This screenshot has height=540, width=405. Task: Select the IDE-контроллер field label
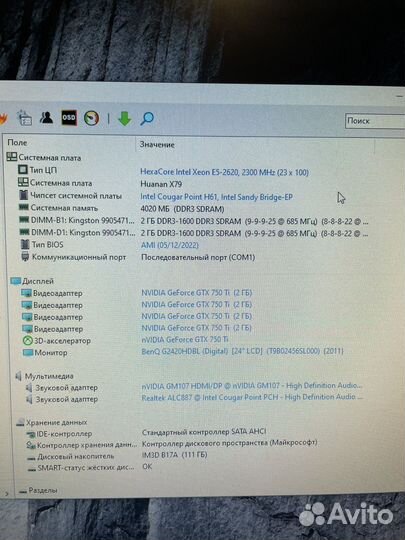[x=64, y=434]
